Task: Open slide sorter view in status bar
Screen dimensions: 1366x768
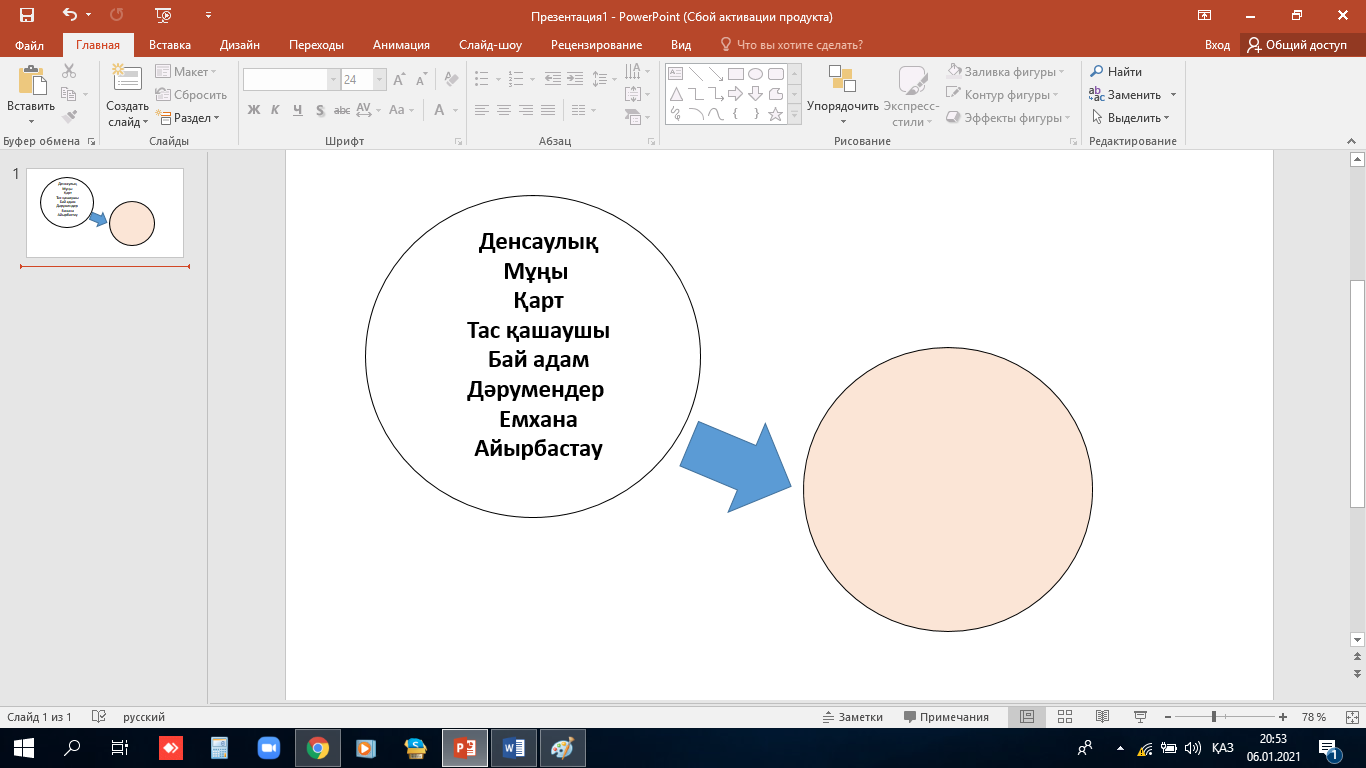Action: [1065, 717]
